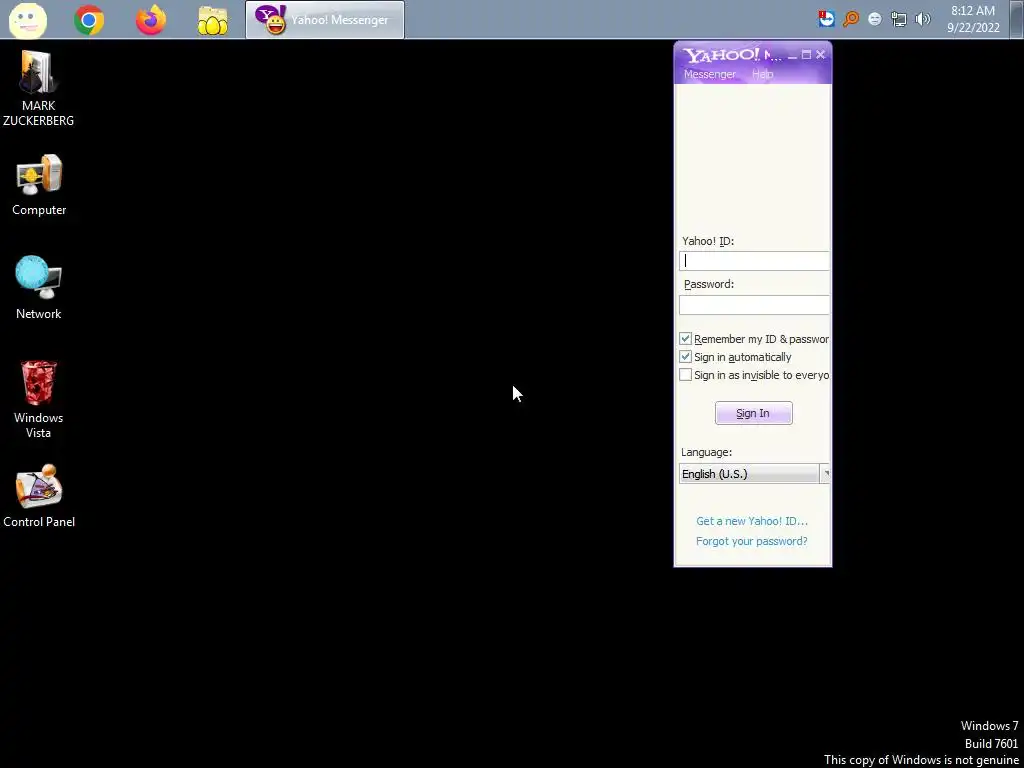
Task: Click the red-blue tray icon beside magnifier
Action: click(x=826, y=19)
